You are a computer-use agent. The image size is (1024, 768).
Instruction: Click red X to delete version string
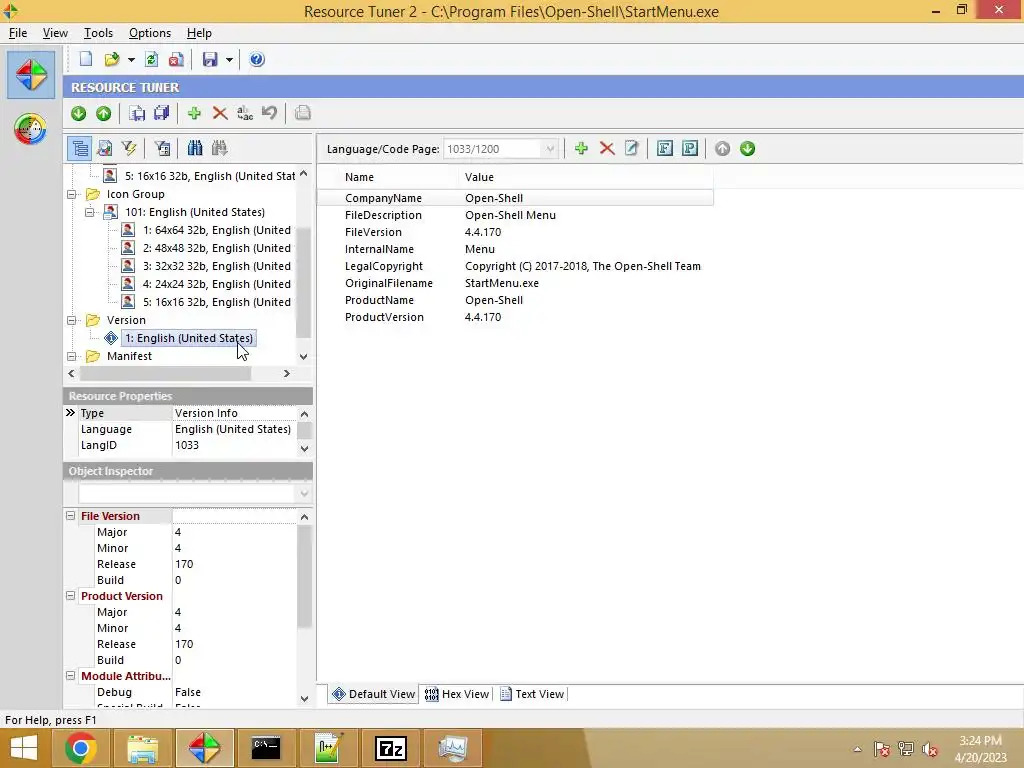[607, 149]
